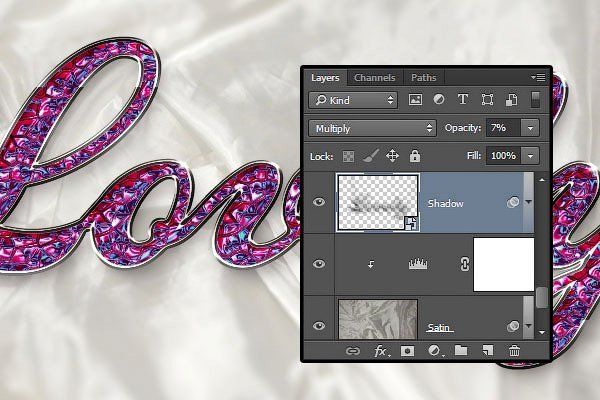This screenshot has height=400, width=600.
Task: Filter layers by adjustment layer icon
Action: pyautogui.click(x=439, y=100)
